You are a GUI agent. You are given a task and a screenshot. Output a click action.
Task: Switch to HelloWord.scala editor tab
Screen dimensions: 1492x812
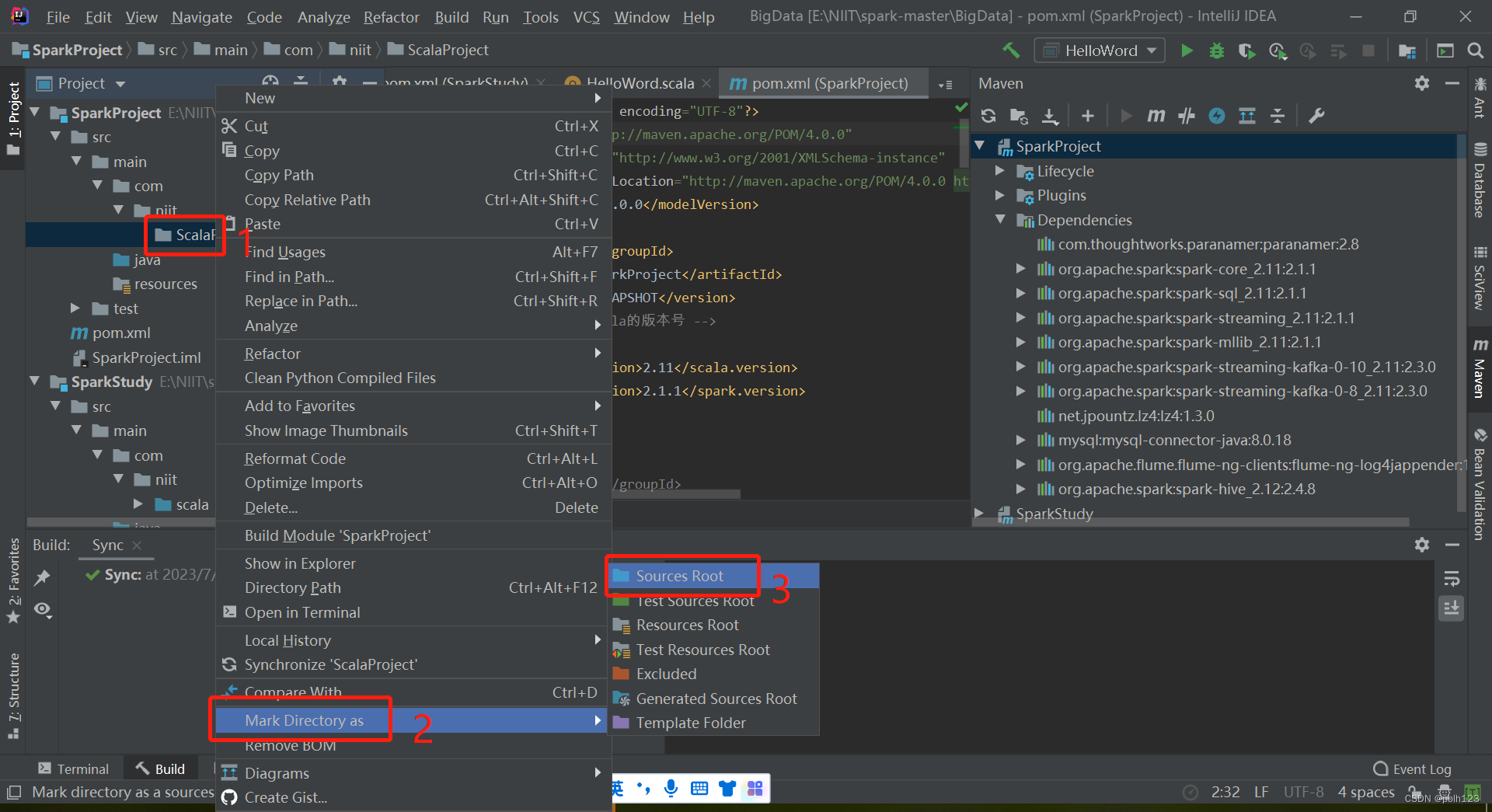[x=639, y=83]
